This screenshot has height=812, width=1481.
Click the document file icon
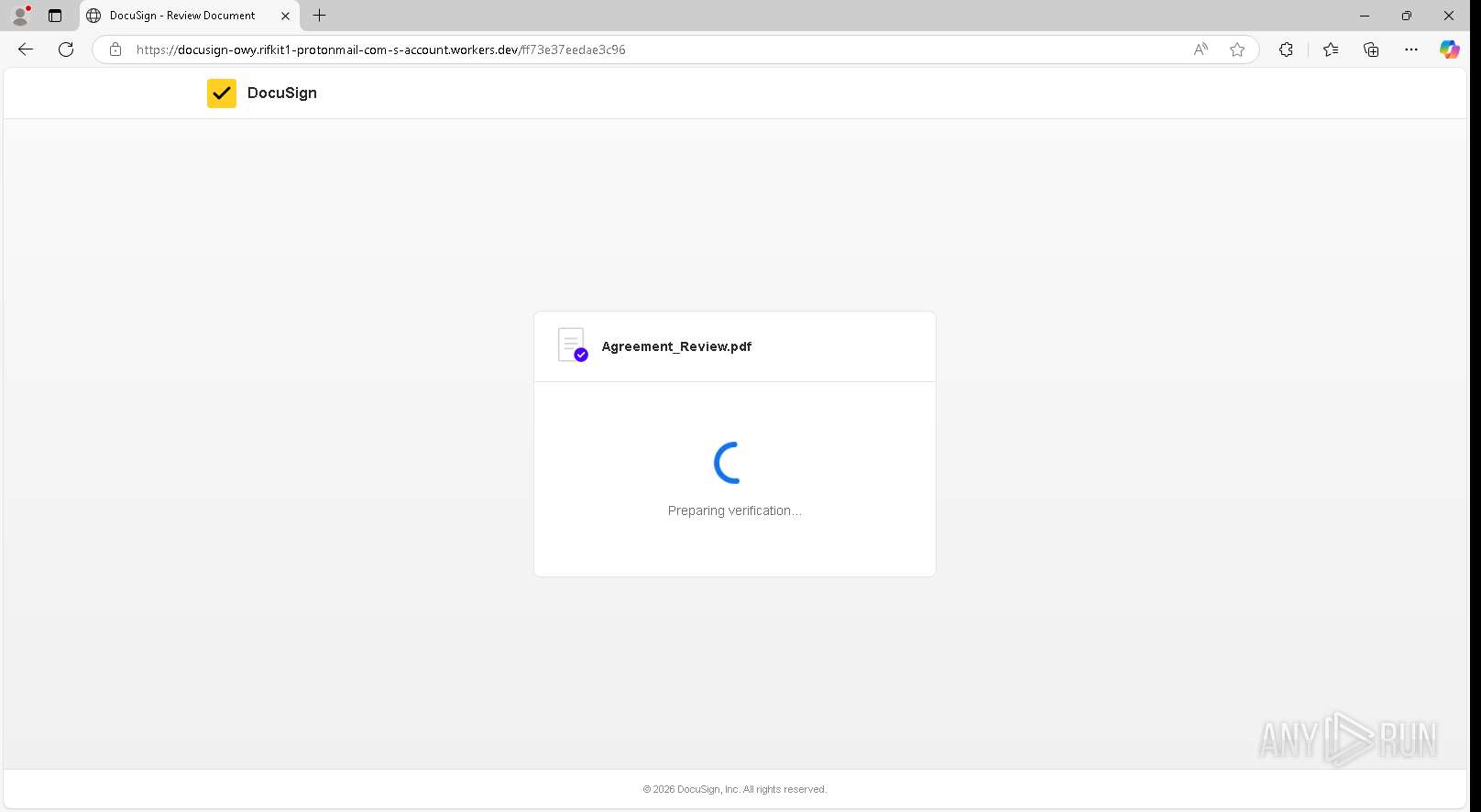[573, 346]
